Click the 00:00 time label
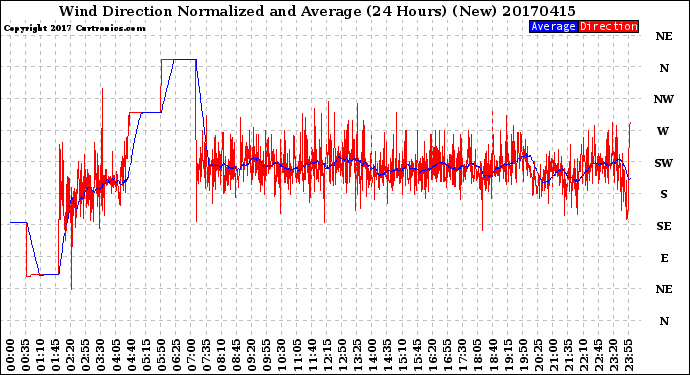 click(11, 355)
